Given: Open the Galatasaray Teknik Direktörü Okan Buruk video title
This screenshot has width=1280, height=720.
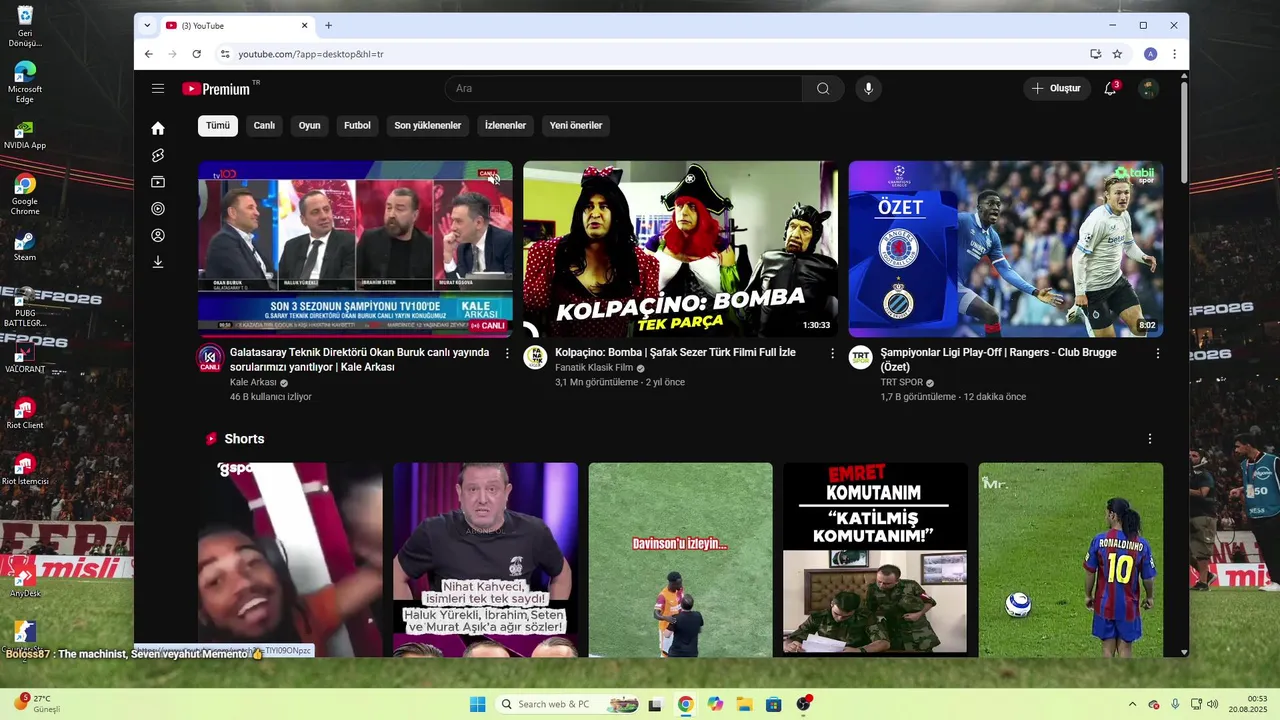Looking at the screenshot, I should click(359, 360).
